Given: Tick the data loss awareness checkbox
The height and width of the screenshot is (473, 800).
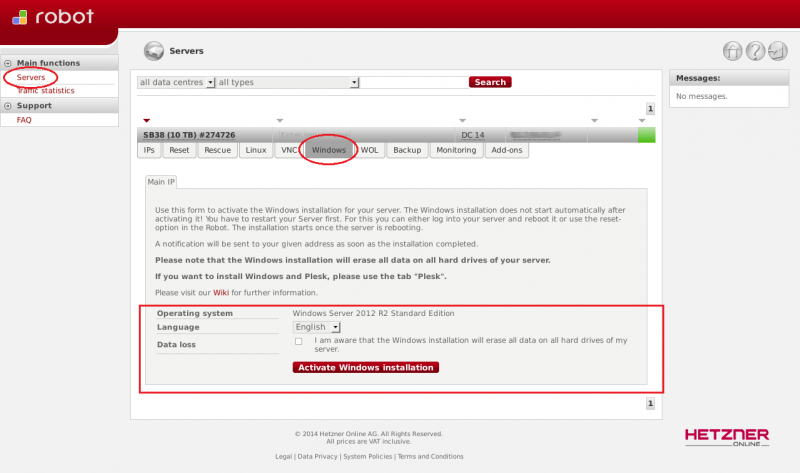Looking at the screenshot, I should click(298, 341).
